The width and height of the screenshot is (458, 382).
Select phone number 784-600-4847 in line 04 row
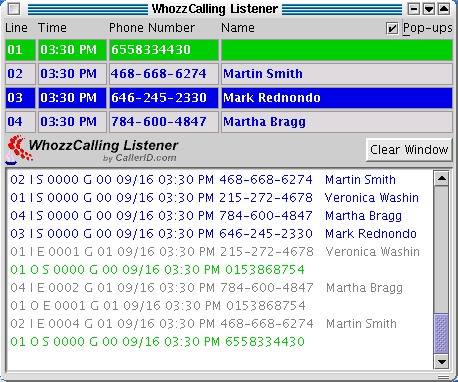point(164,122)
